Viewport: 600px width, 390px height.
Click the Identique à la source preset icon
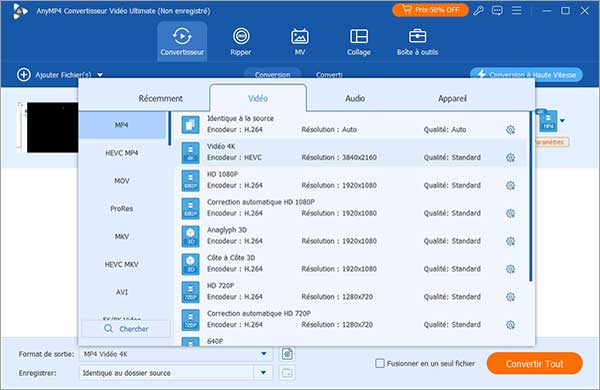click(x=190, y=124)
